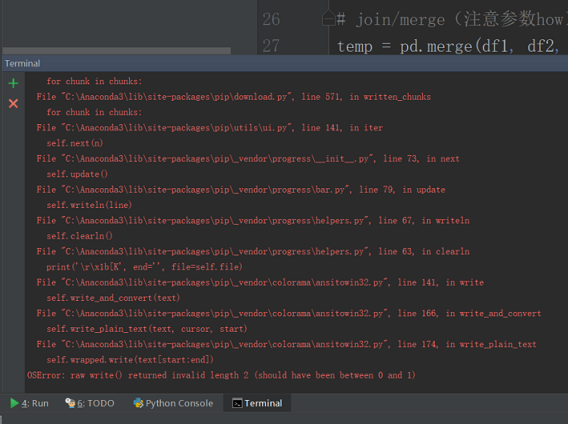The height and width of the screenshot is (424, 568).
Task: Click the Terminal tab icon
Action: click(237, 403)
